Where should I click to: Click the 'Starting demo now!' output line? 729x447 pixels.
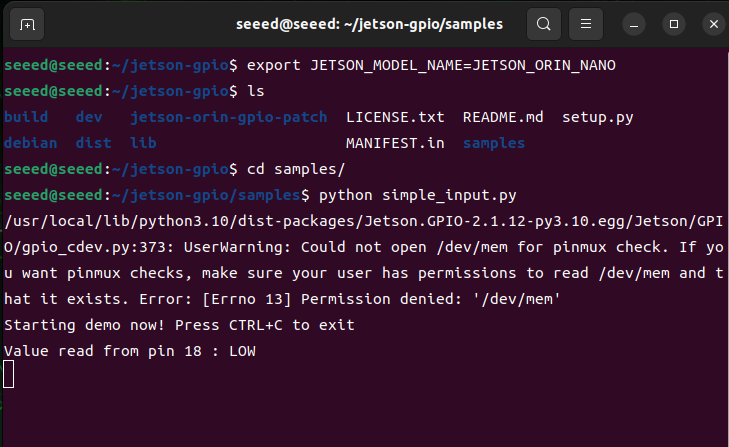click(179, 325)
